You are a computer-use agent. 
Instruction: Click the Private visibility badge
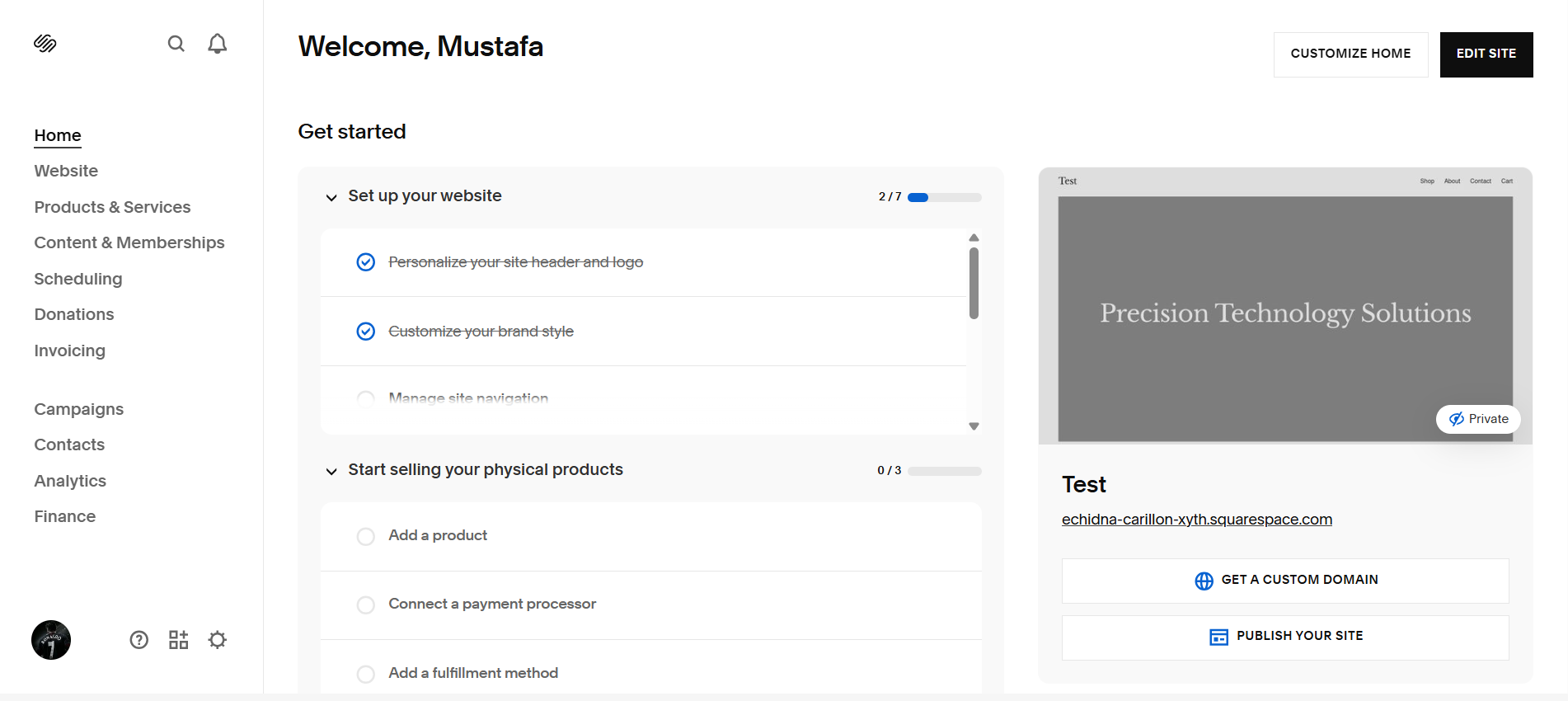pyautogui.click(x=1479, y=419)
